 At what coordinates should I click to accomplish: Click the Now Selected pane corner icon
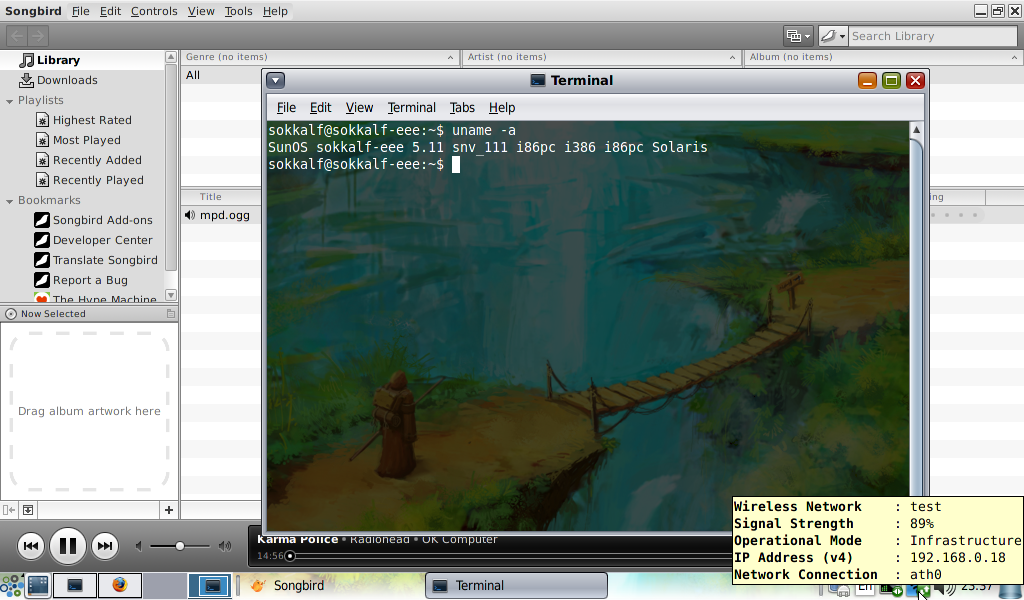[x=171, y=314]
